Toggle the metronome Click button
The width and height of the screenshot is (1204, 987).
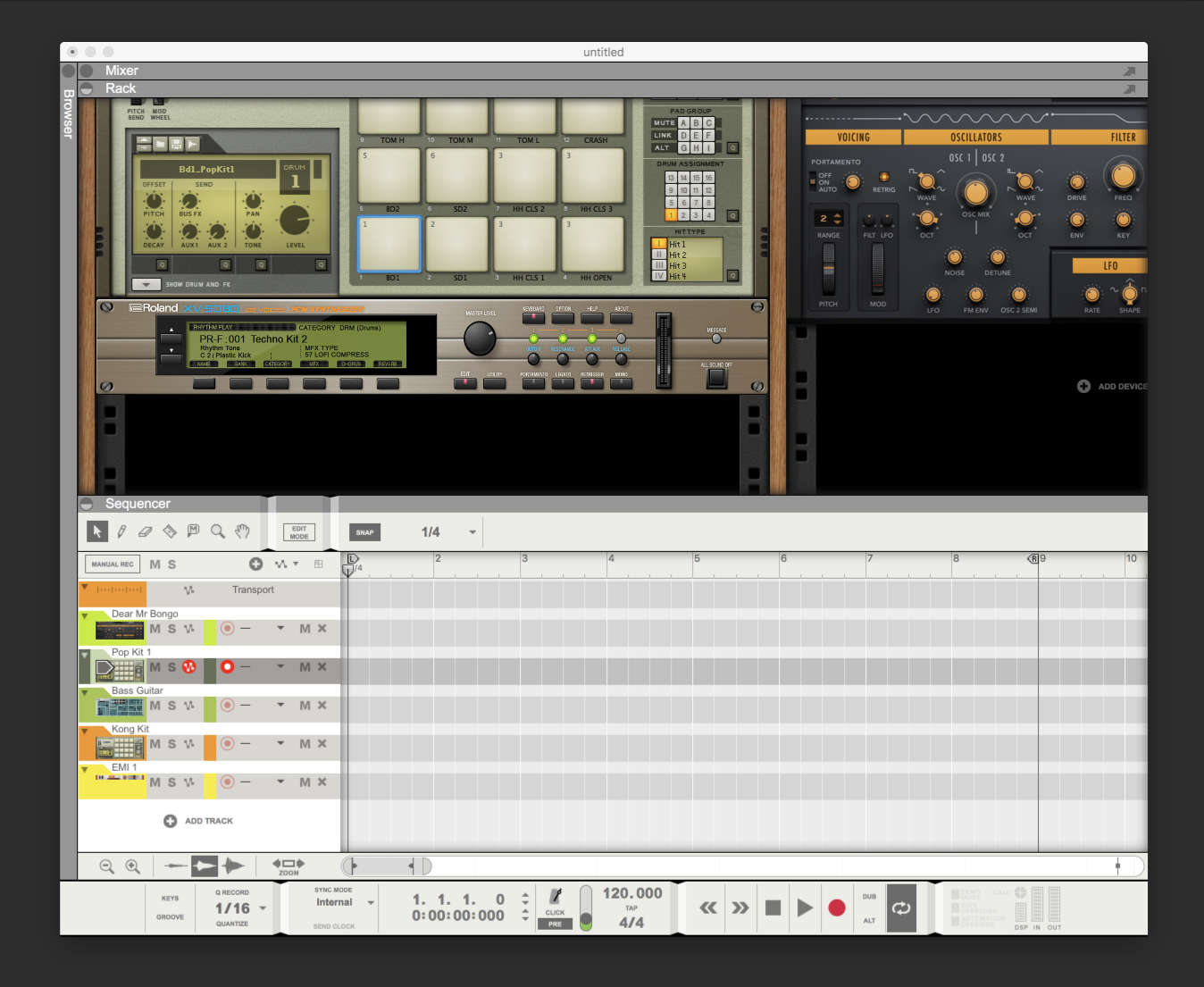[x=556, y=900]
